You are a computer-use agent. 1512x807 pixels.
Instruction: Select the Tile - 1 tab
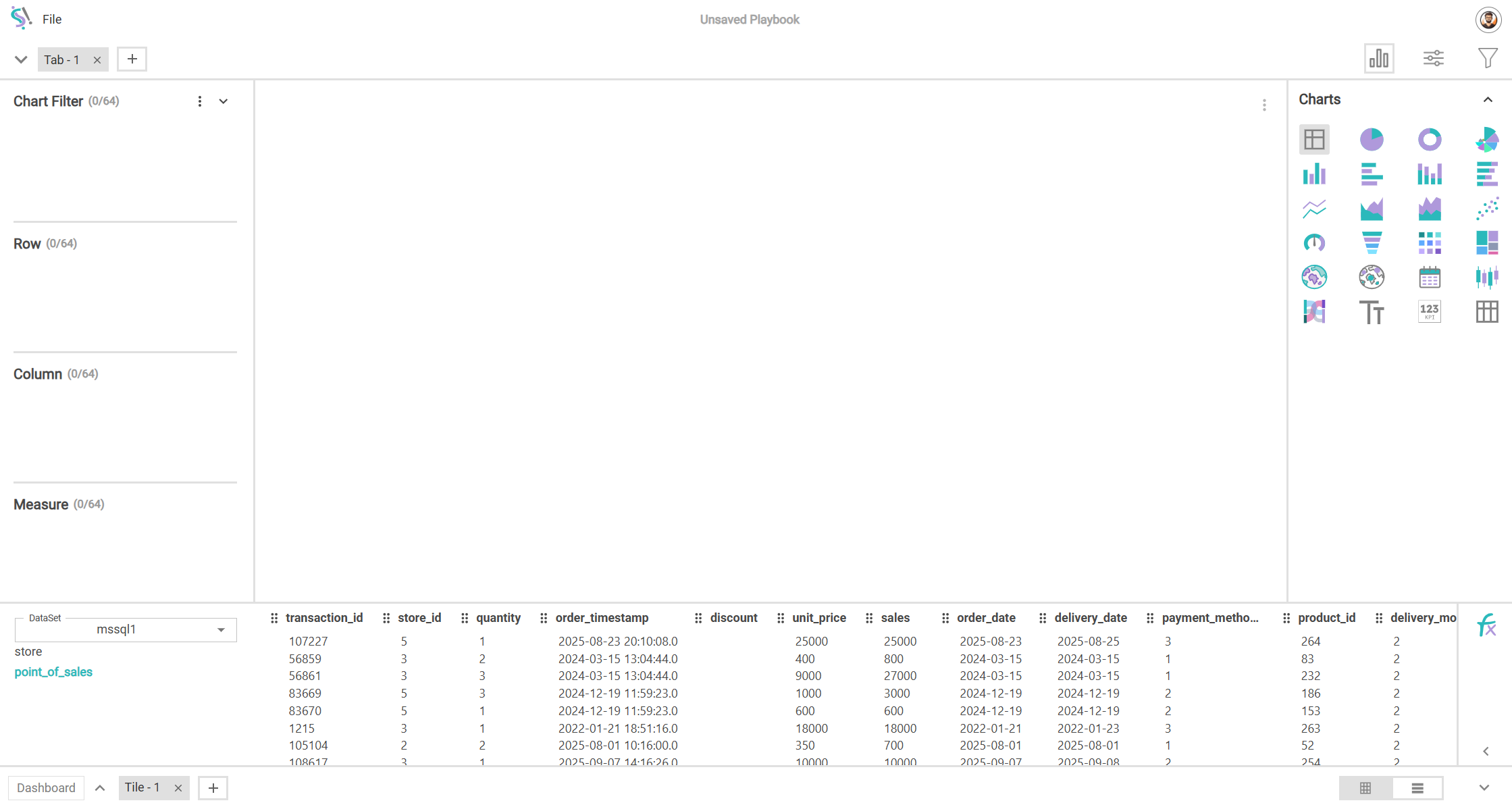tap(142, 787)
